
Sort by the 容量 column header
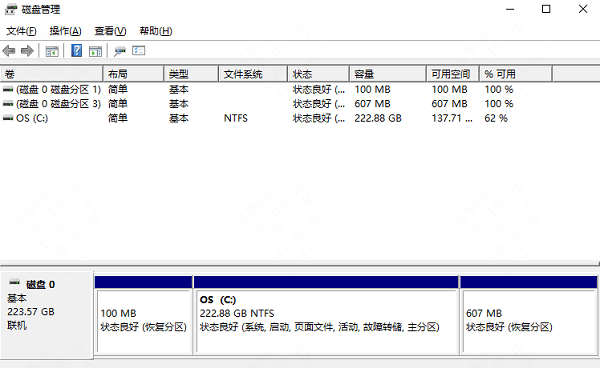click(x=388, y=74)
